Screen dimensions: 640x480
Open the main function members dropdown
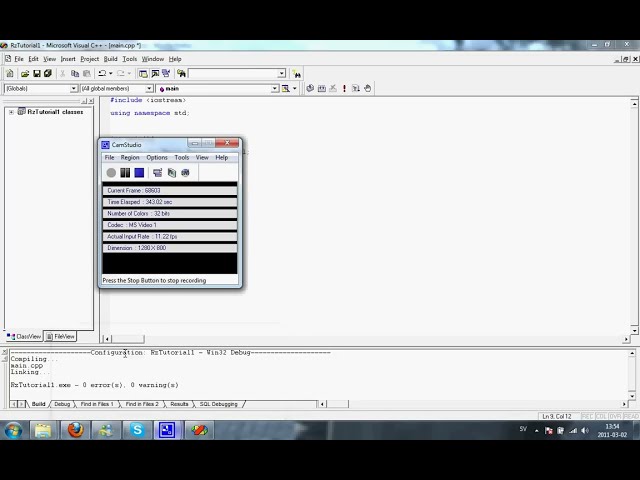coord(275,89)
